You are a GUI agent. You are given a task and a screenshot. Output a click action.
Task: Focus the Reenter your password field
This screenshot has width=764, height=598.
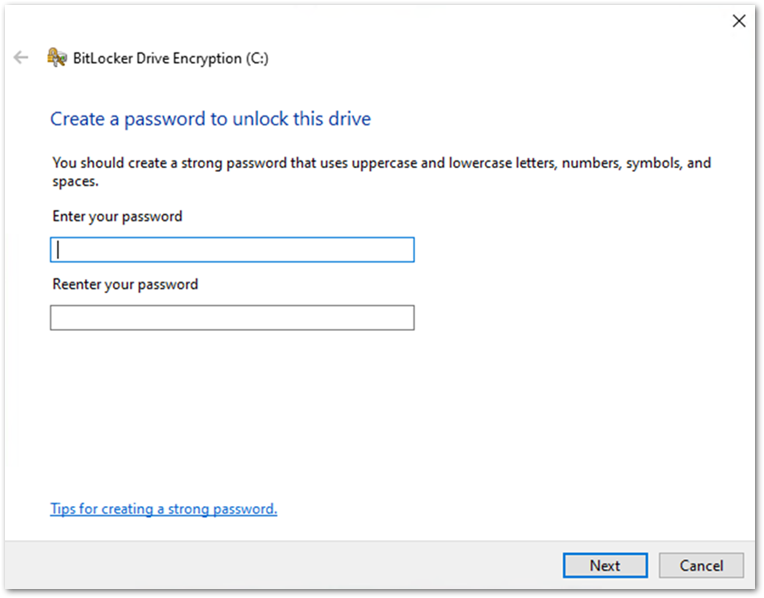(x=232, y=318)
